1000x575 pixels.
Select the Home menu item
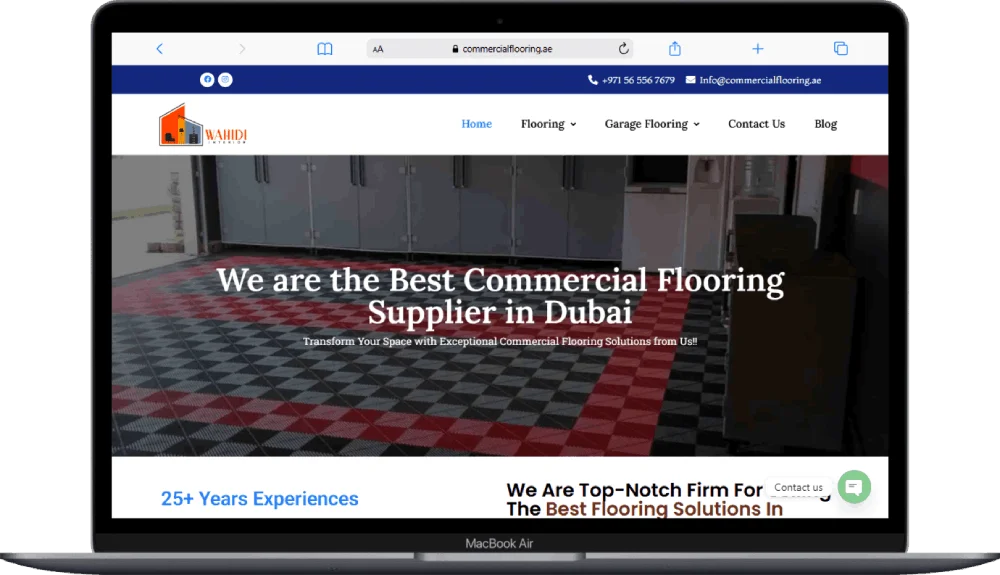476,124
